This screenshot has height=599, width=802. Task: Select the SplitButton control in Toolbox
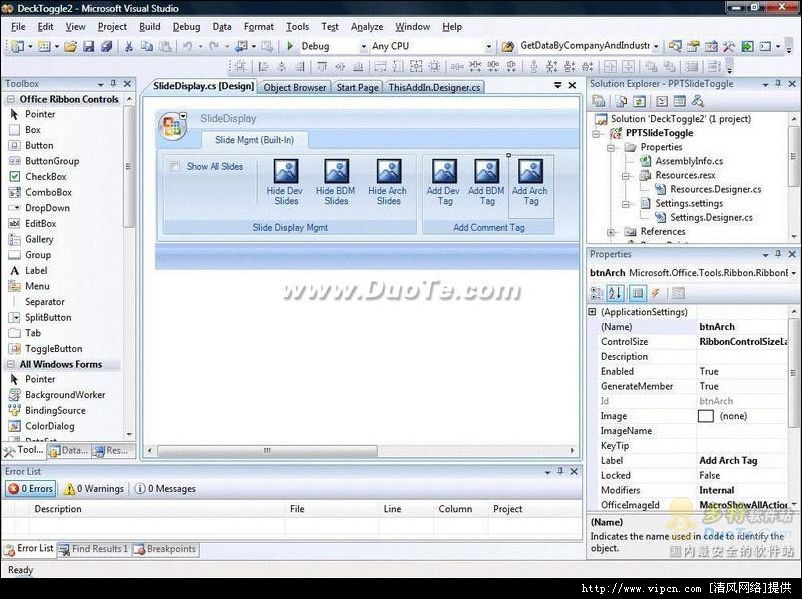click(48, 318)
